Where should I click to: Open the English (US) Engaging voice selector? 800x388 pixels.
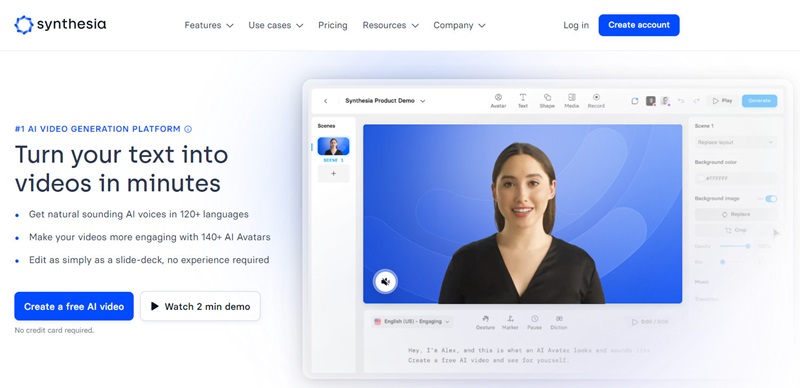click(x=412, y=322)
